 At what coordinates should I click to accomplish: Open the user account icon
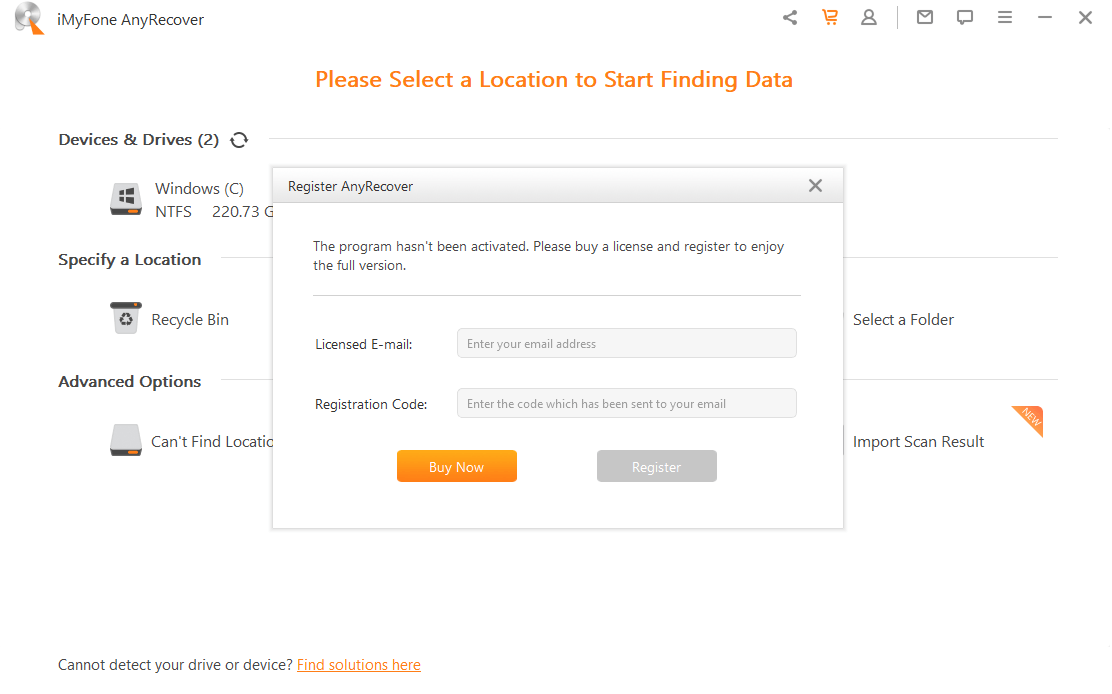click(x=869, y=17)
